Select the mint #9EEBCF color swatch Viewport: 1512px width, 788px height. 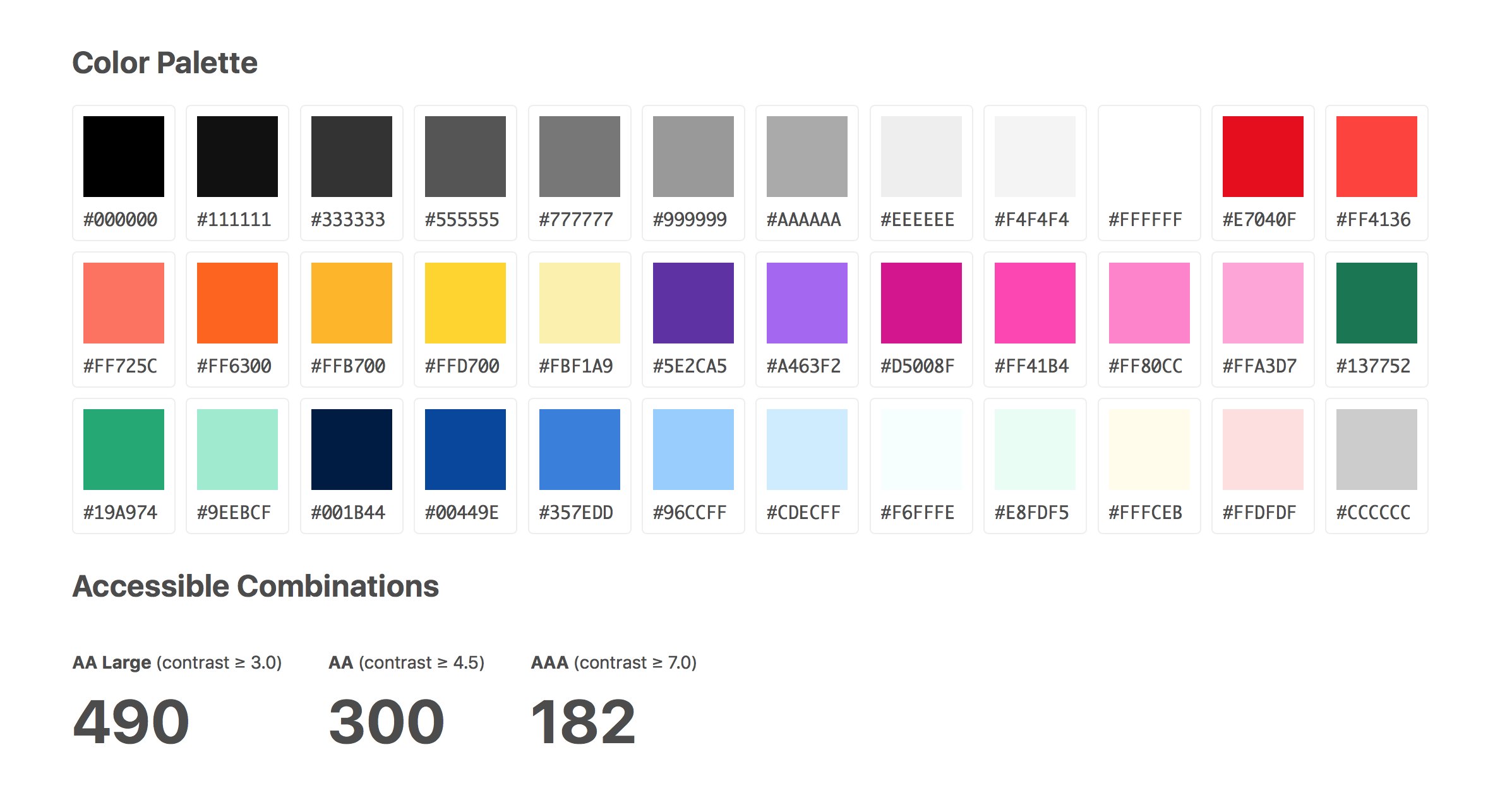[237, 449]
